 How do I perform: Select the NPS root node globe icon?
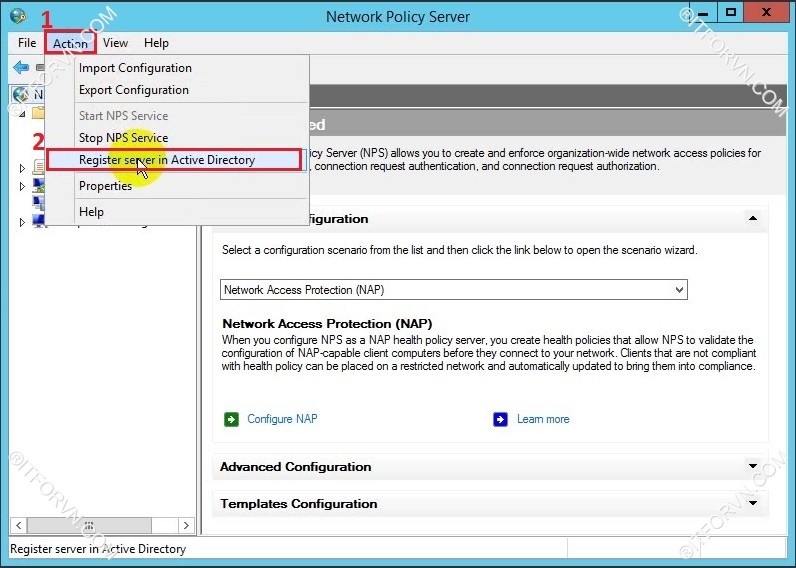pyautogui.click(x=19, y=94)
